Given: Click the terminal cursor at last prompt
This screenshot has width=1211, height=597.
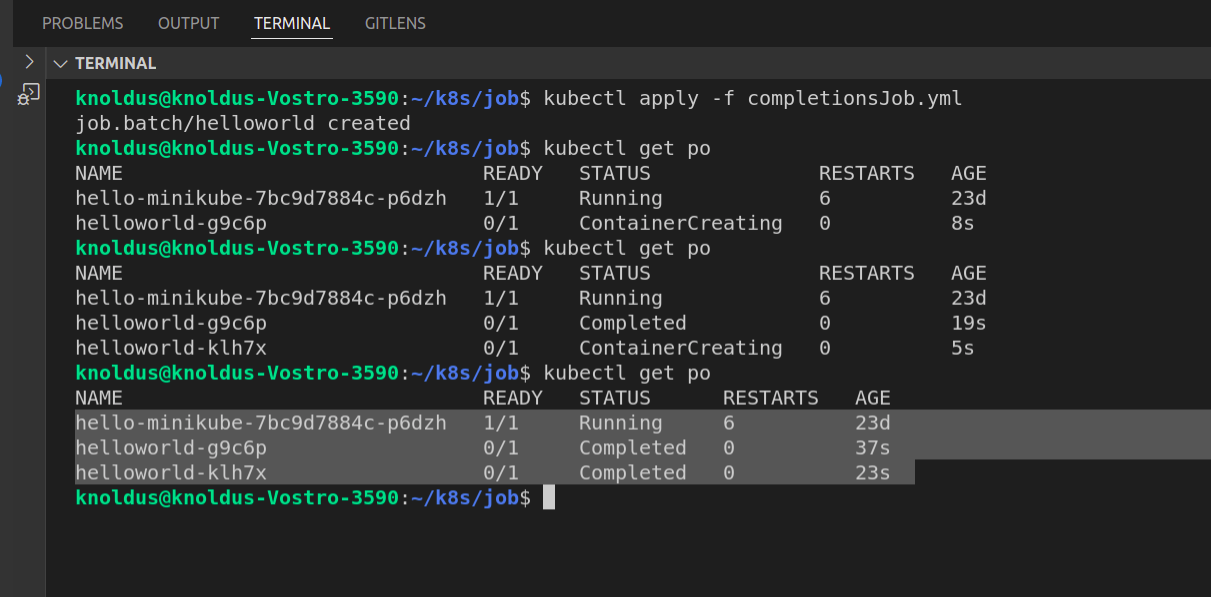Looking at the screenshot, I should click(549, 497).
